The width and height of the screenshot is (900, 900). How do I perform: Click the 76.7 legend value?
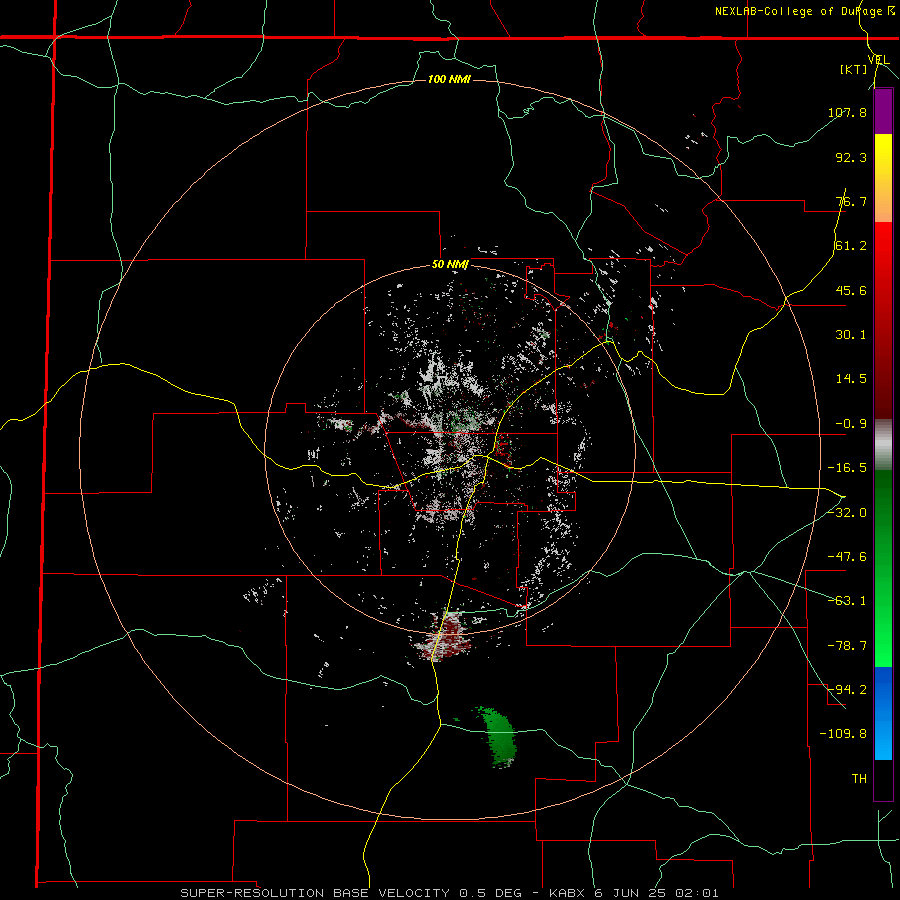pos(851,201)
